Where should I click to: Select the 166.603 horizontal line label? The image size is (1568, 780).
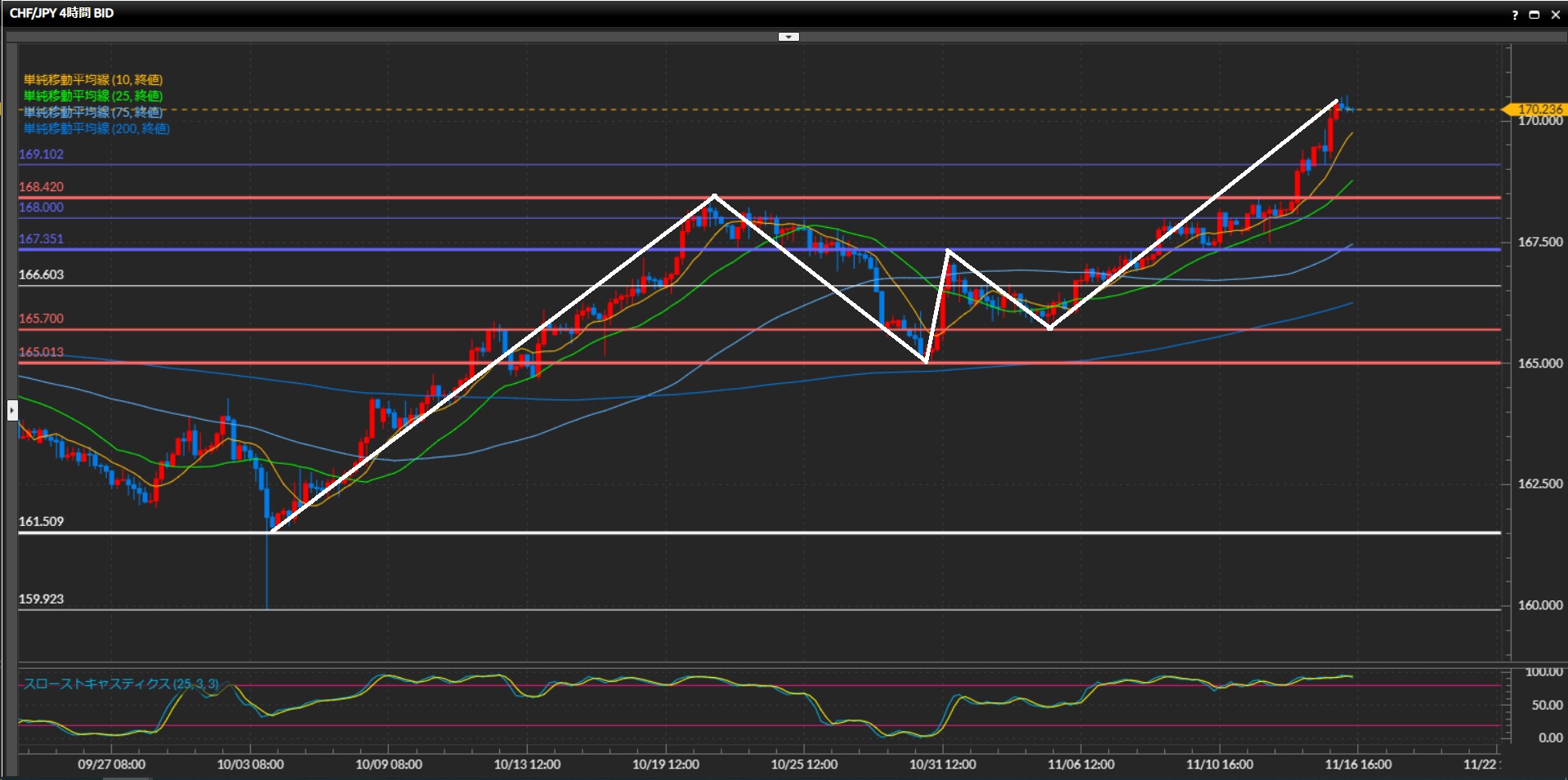[41, 275]
